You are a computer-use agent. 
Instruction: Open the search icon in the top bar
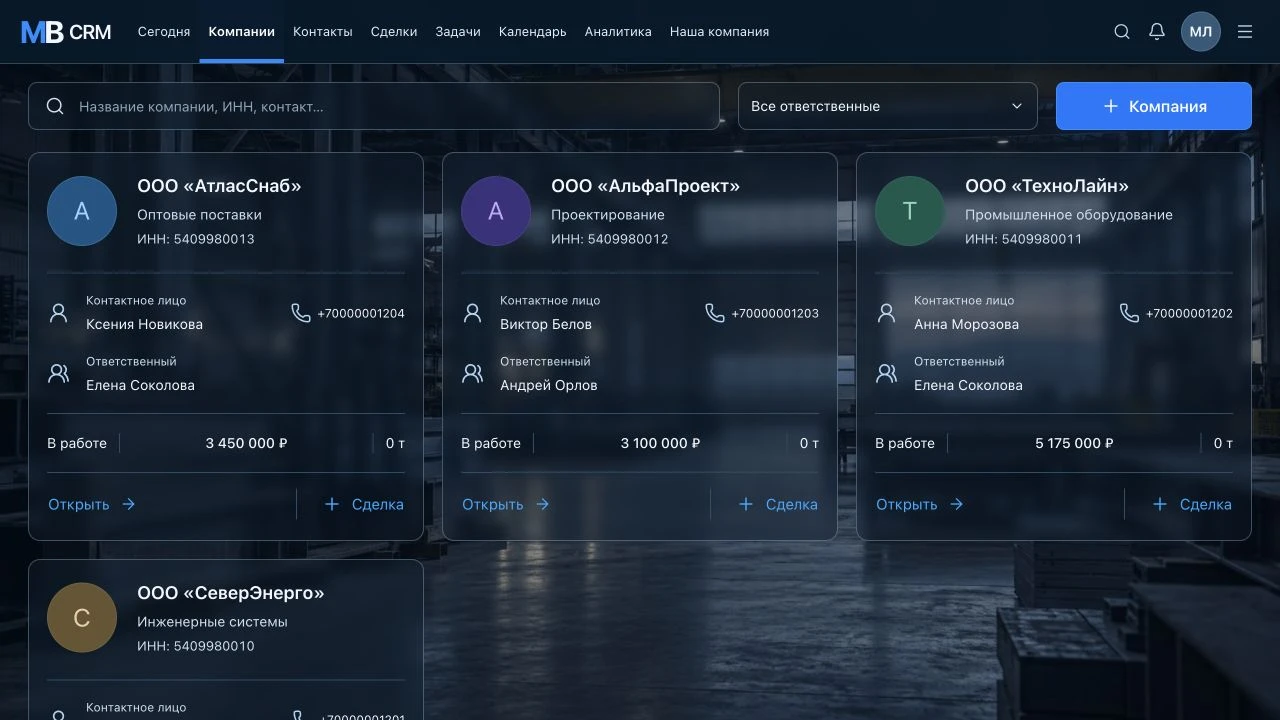(1122, 32)
